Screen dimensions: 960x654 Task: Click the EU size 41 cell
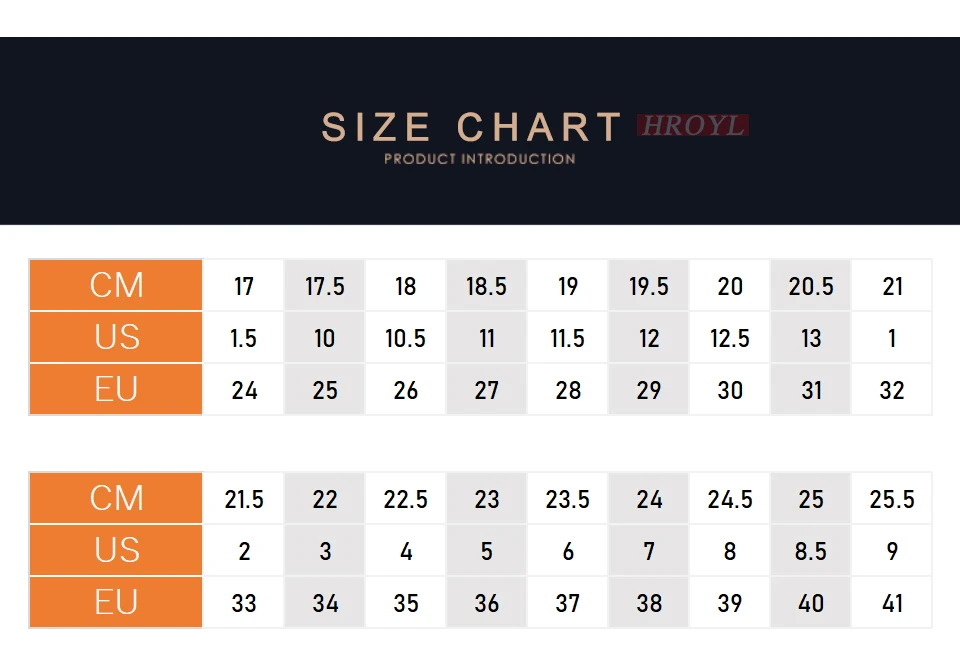click(x=891, y=603)
